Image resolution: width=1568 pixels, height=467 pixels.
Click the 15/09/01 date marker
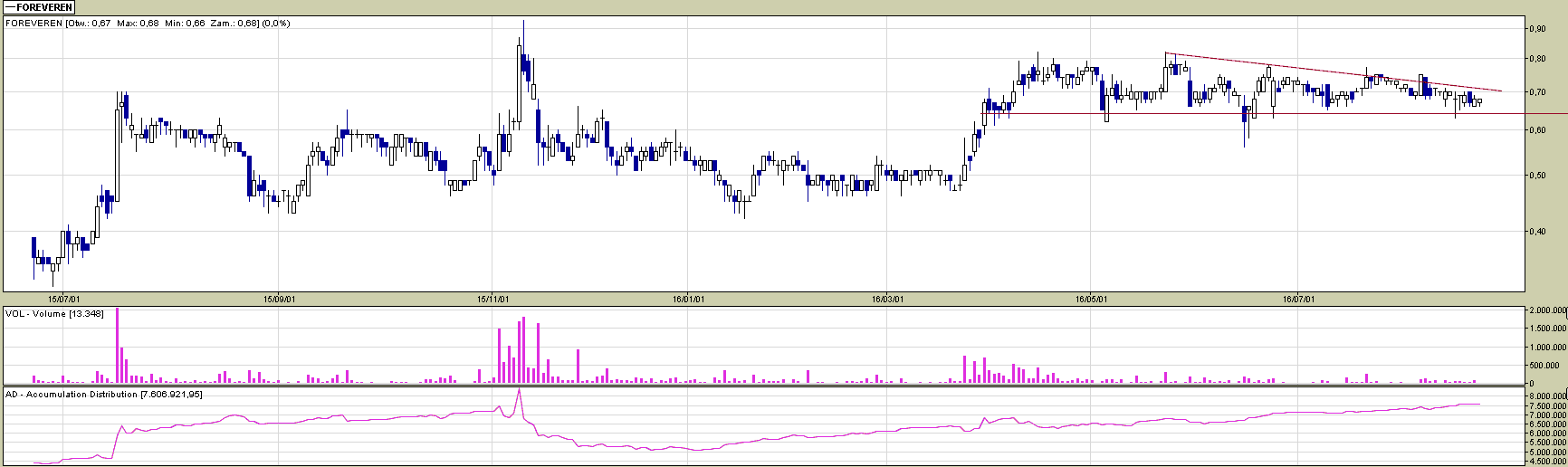[x=279, y=298]
